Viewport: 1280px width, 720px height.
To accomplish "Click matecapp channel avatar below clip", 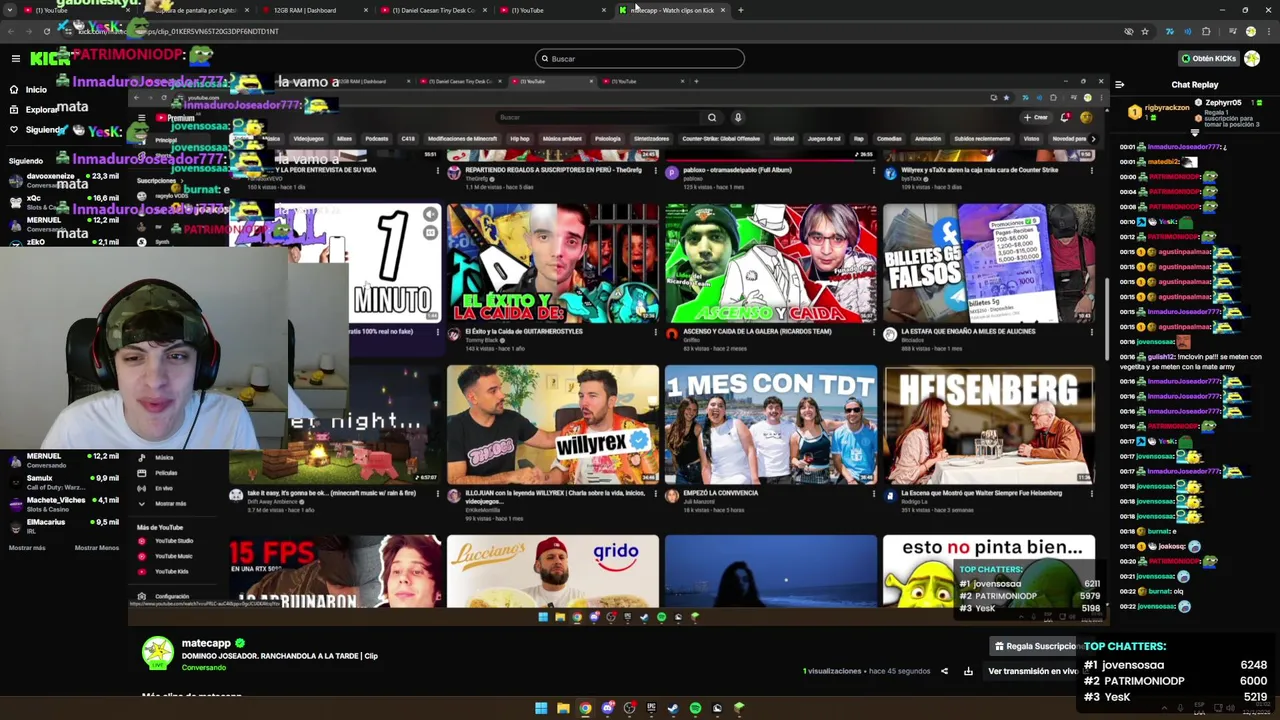I will pyautogui.click(x=157, y=653).
